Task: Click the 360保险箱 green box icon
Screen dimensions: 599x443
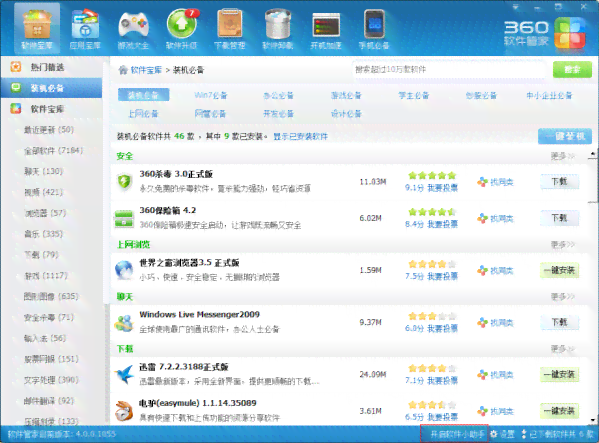Action: click(x=124, y=218)
